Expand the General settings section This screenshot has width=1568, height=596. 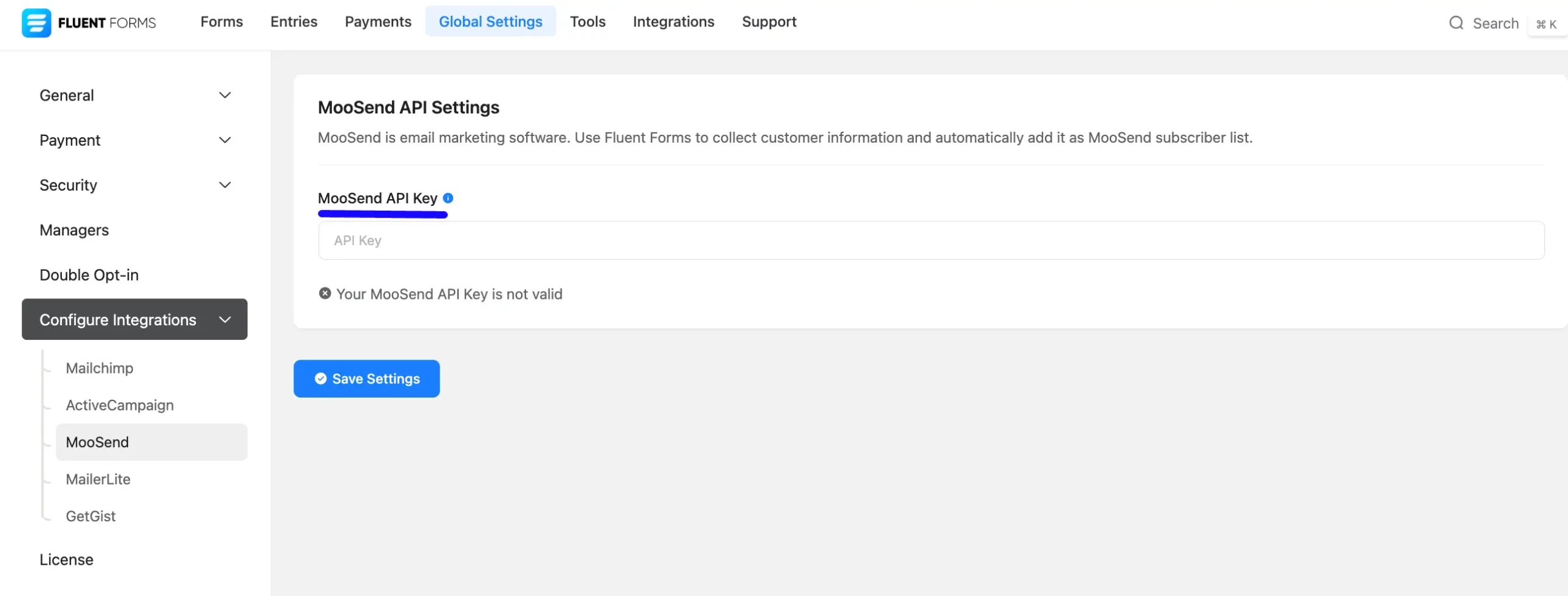pyautogui.click(x=135, y=95)
